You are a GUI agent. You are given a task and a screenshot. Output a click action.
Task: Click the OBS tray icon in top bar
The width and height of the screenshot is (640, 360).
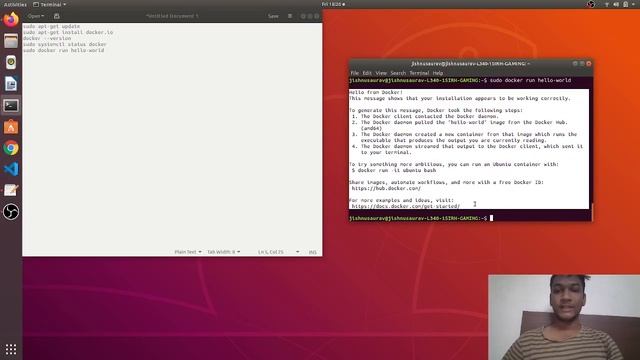click(x=591, y=4)
